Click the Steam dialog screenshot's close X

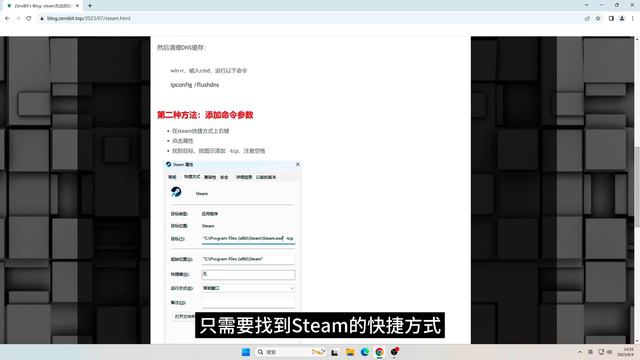[x=298, y=164]
